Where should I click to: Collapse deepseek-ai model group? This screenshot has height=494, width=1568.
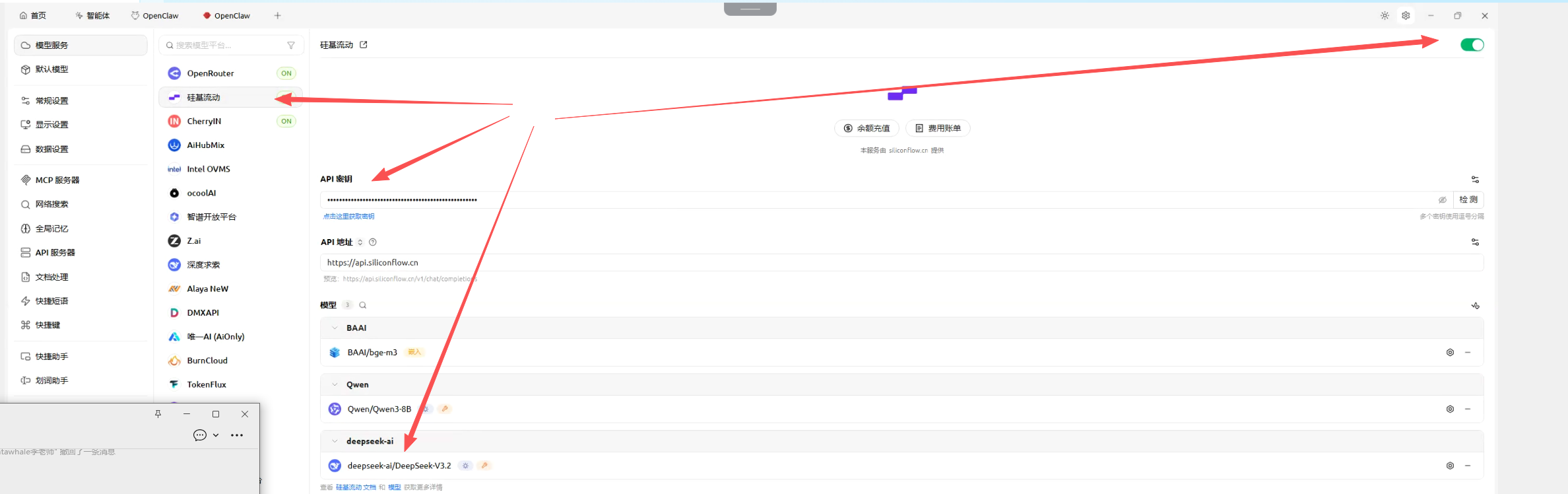[335, 441]
